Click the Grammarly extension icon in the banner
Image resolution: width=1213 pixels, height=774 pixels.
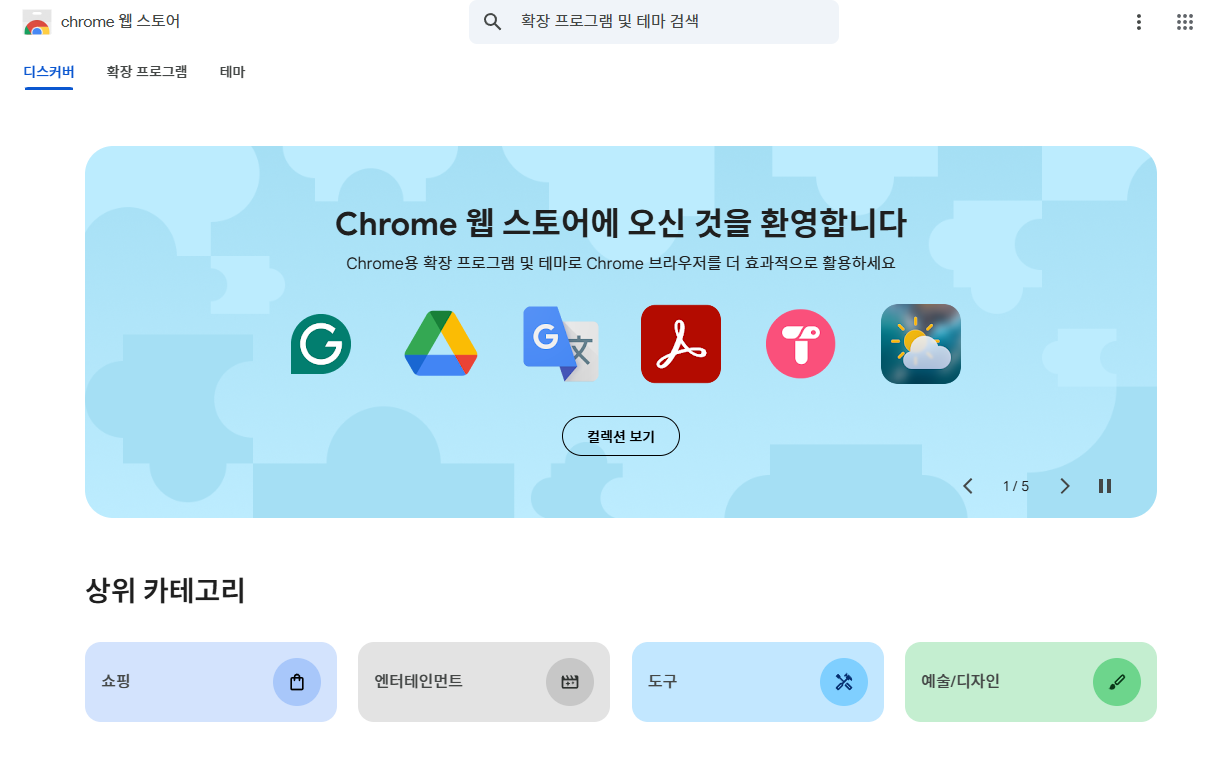320,344
